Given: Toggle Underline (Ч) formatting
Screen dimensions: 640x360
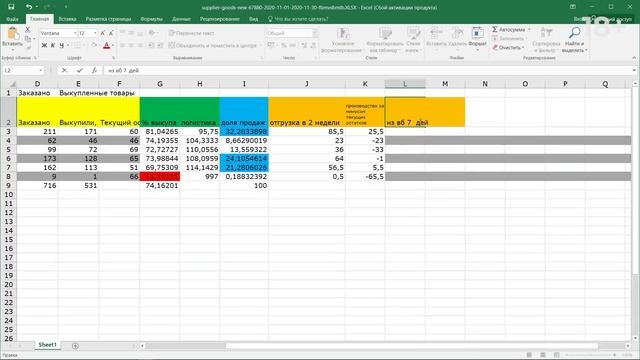Looking at the screenshot, I should tap(62, 45).
